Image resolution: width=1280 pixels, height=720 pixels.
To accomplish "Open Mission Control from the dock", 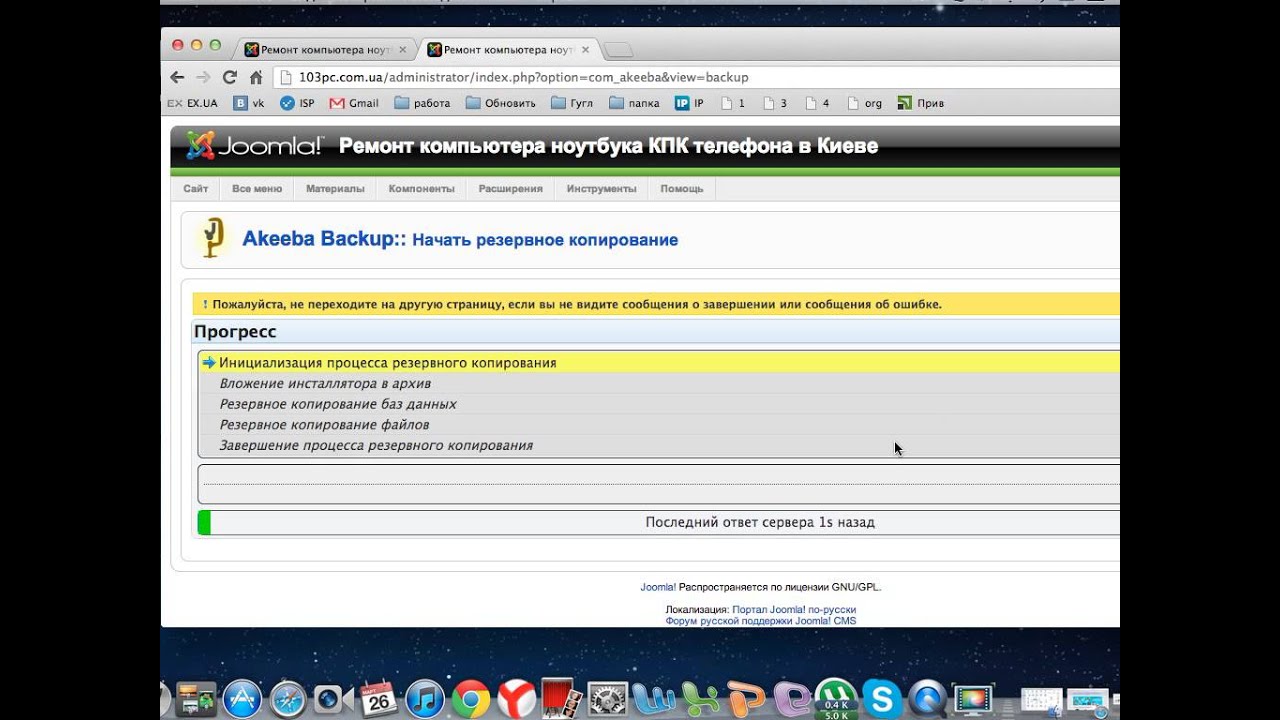I will (x=197, y=699).
